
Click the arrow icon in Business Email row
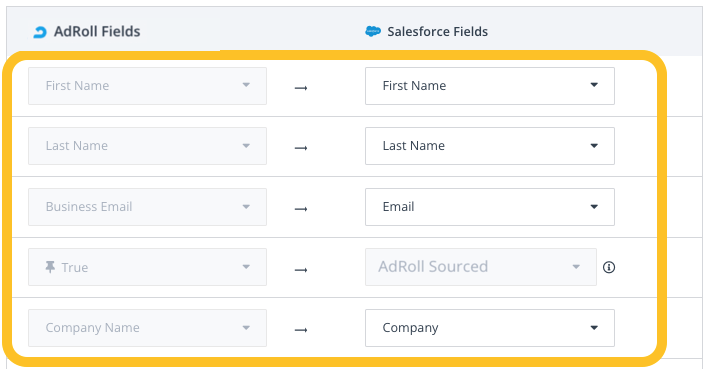pos(301,208)
